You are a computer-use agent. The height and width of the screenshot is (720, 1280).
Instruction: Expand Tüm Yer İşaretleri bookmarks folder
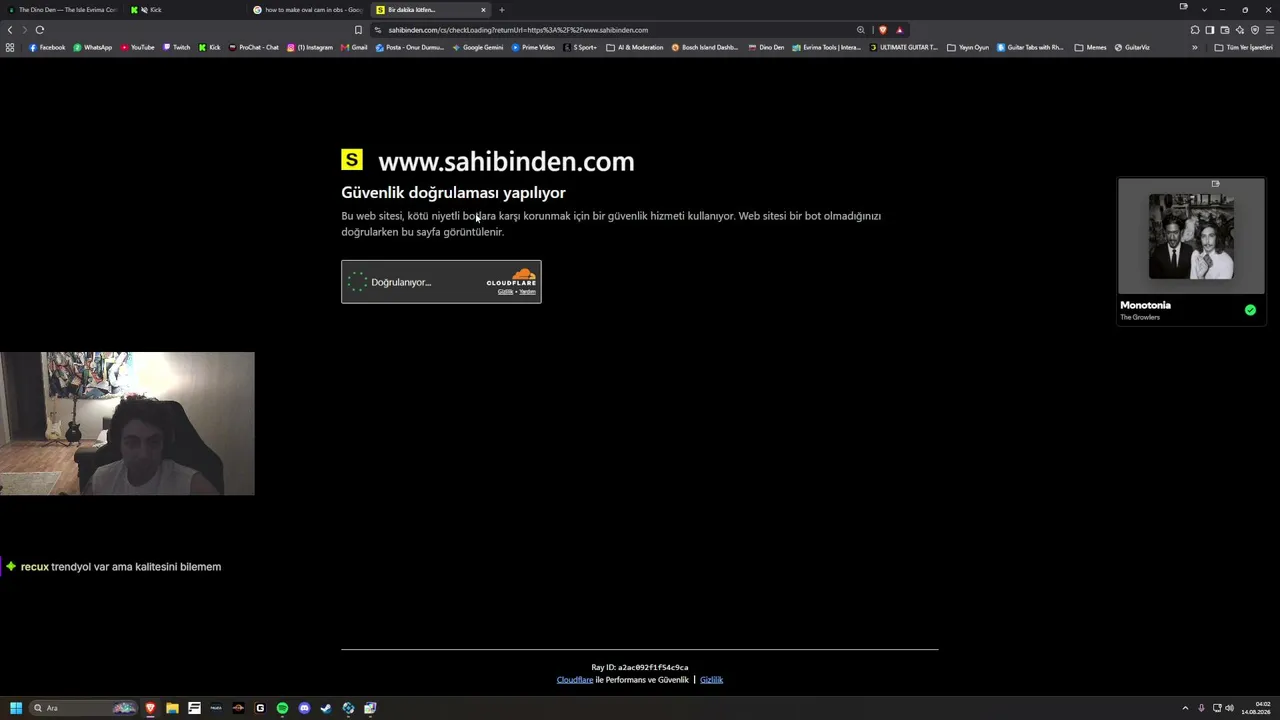(1243, 47)
